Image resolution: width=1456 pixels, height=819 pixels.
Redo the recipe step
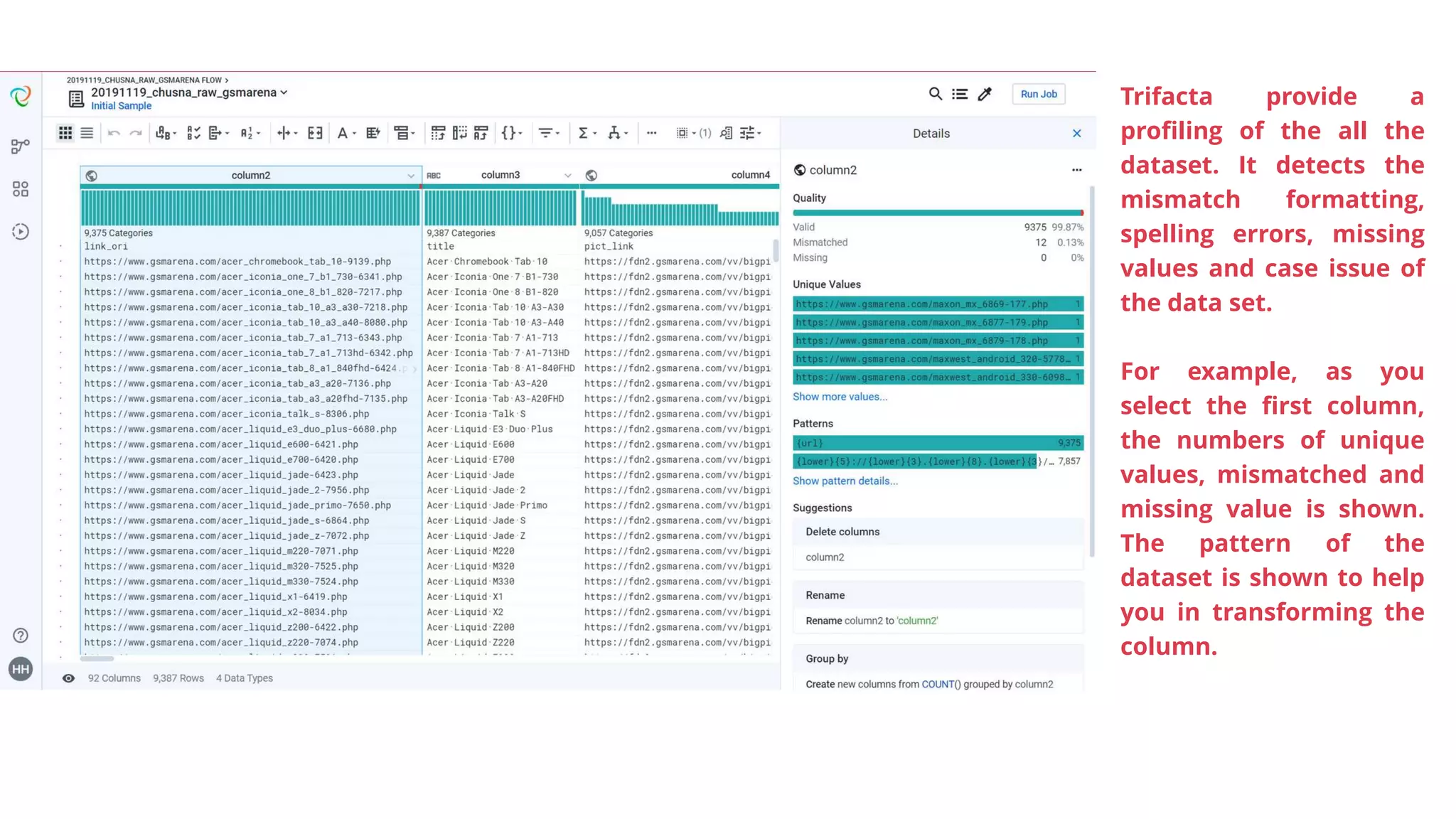136,133
